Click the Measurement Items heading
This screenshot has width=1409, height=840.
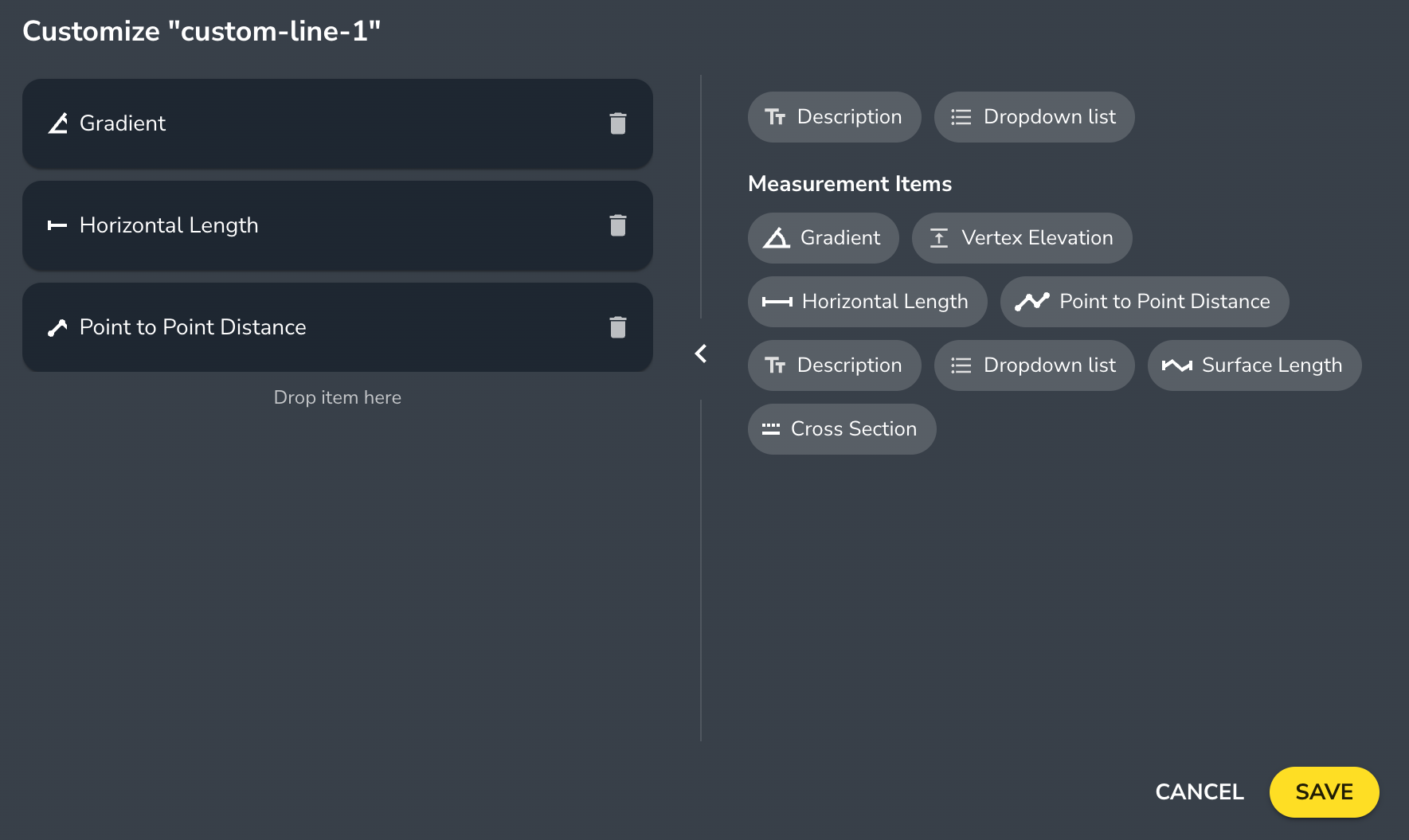850,184
